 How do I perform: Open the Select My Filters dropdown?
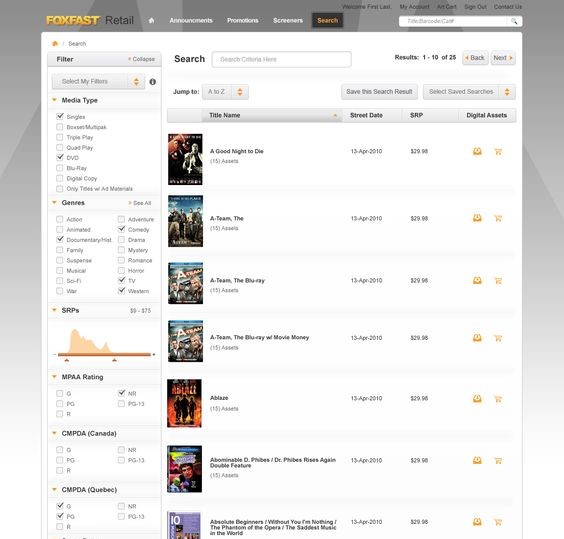98,81
